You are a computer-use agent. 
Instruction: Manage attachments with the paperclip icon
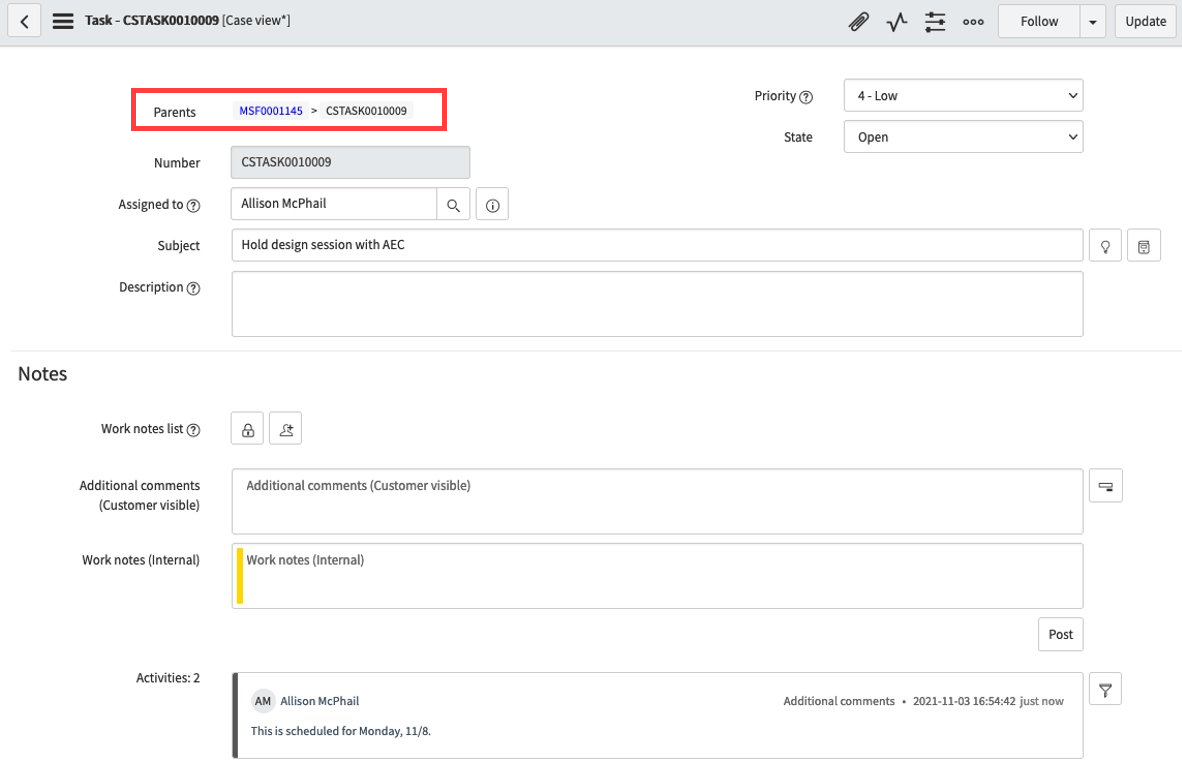(858, 22)
